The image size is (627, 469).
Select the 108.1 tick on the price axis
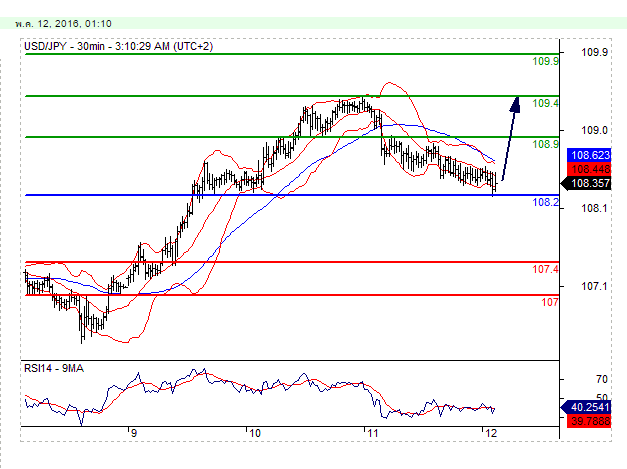click(x=594, y=208)
